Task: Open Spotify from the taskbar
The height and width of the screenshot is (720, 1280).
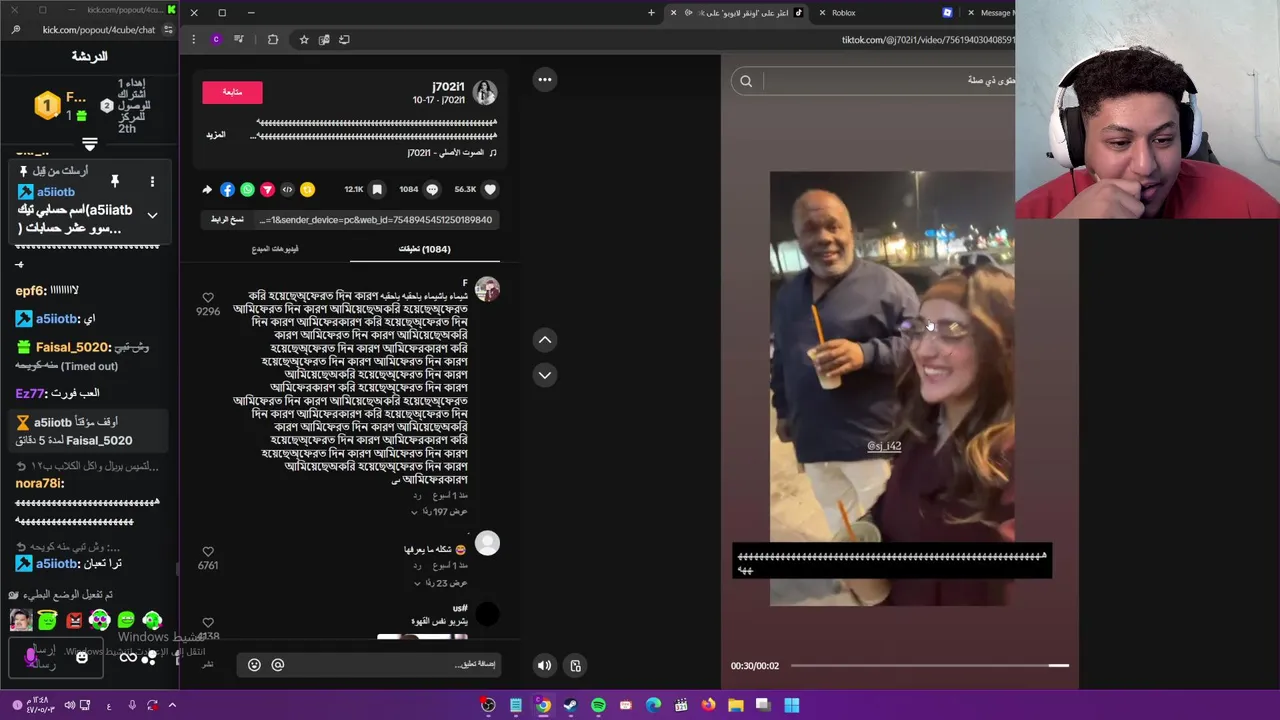Action: pyautogui.click(x=598, y=705)
